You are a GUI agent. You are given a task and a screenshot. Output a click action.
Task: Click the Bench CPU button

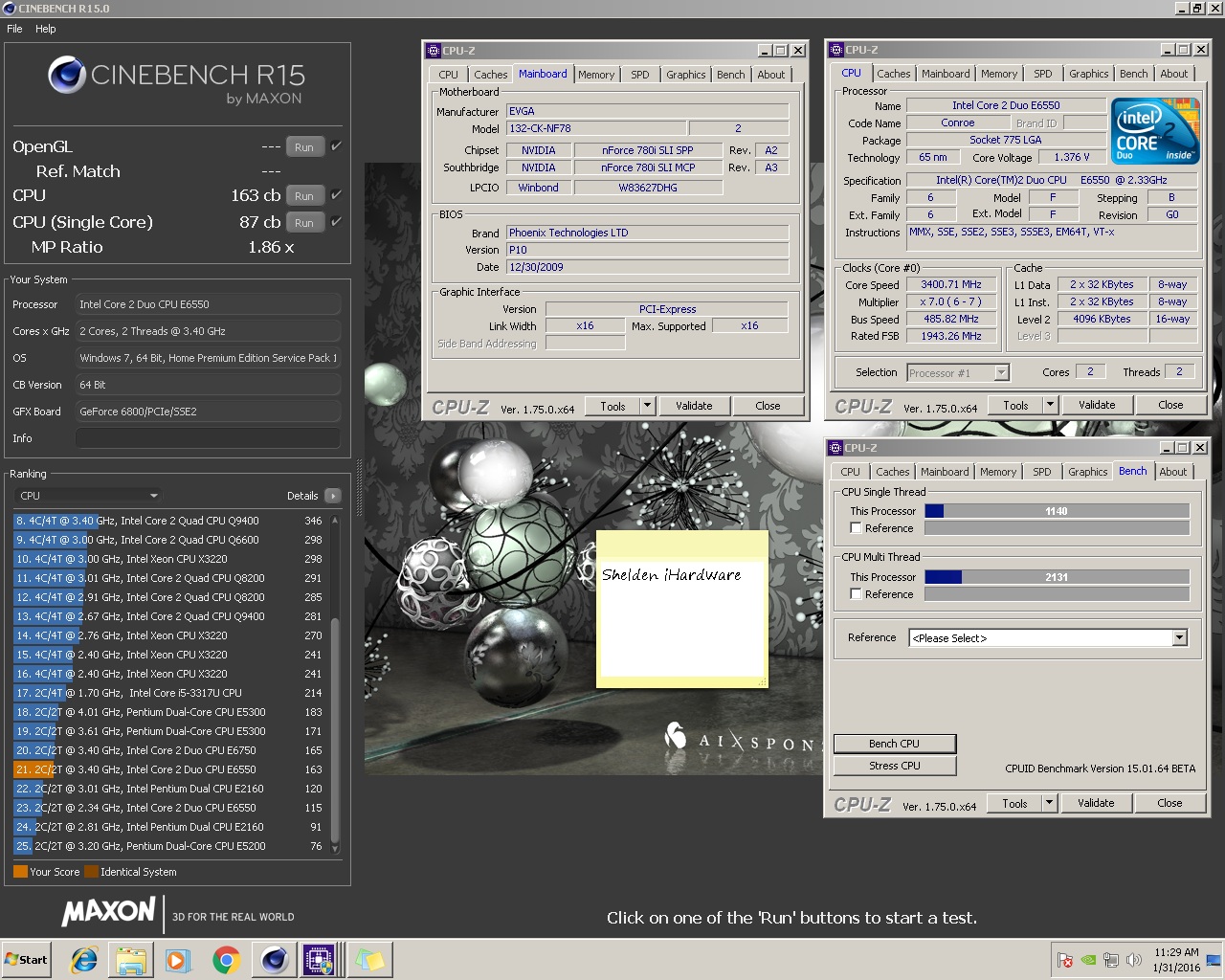coord(895,744)
